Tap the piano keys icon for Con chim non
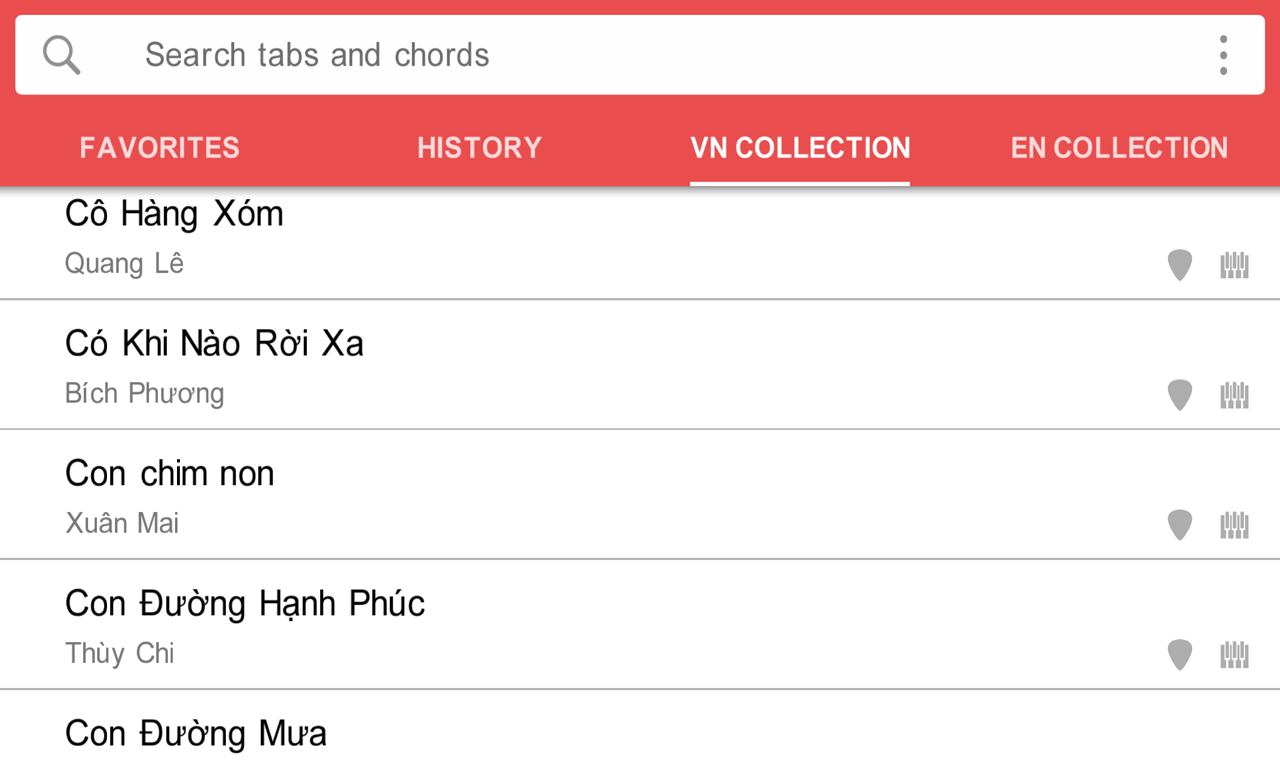Viewport: 1280px width, 768px height. point(1235,525)
